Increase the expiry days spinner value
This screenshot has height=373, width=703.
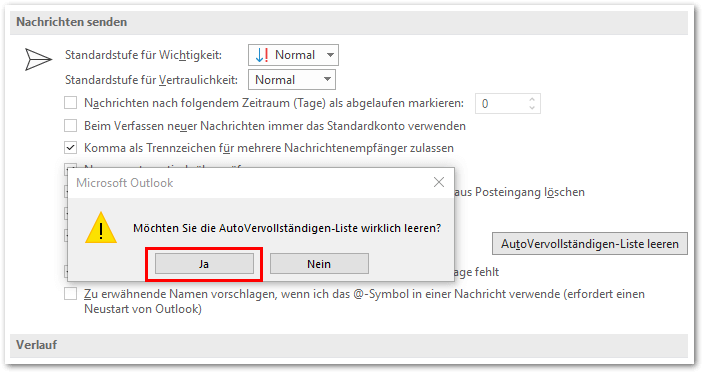(532, 100)
